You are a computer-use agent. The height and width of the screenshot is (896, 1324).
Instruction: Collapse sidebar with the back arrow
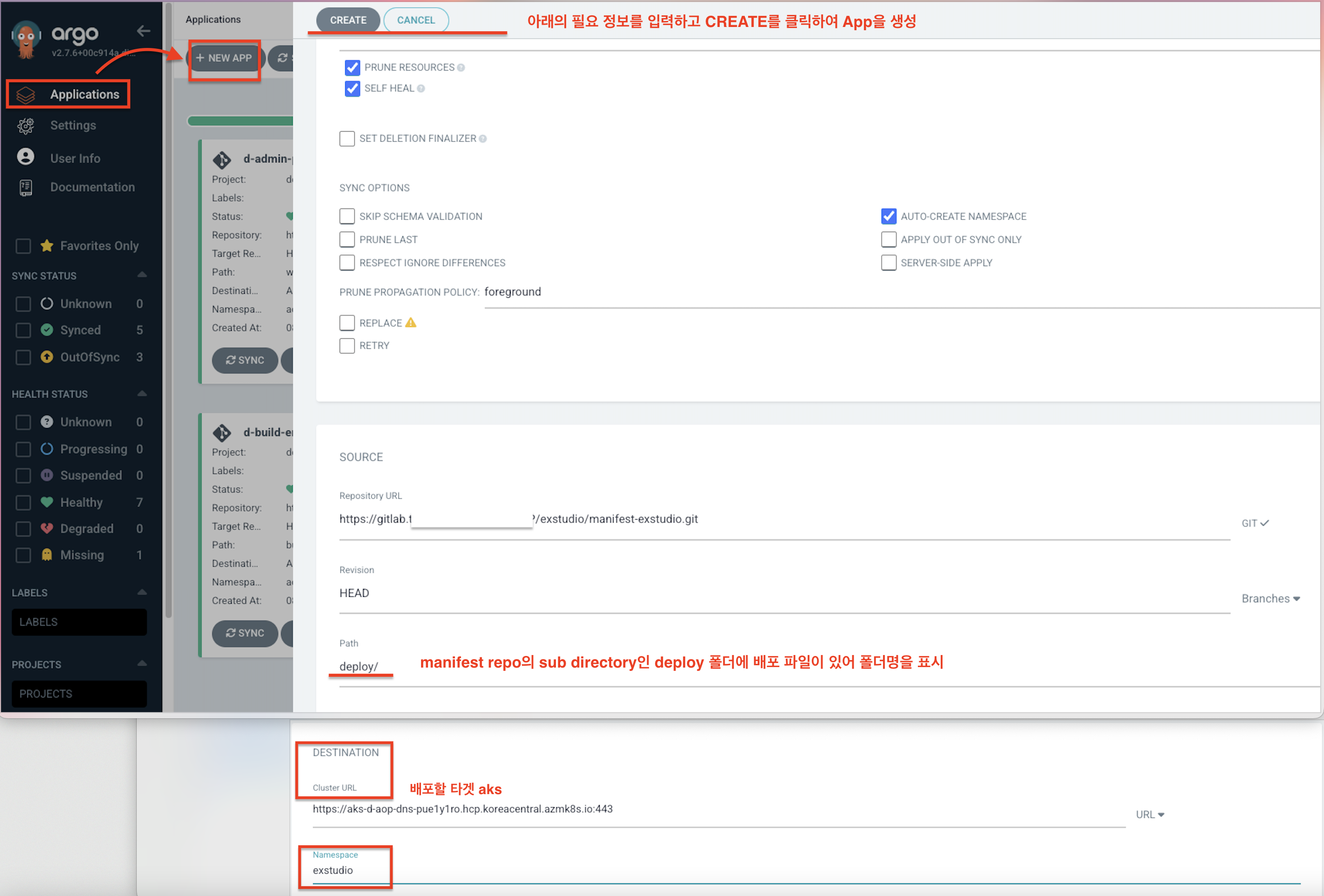click(144, 31)
